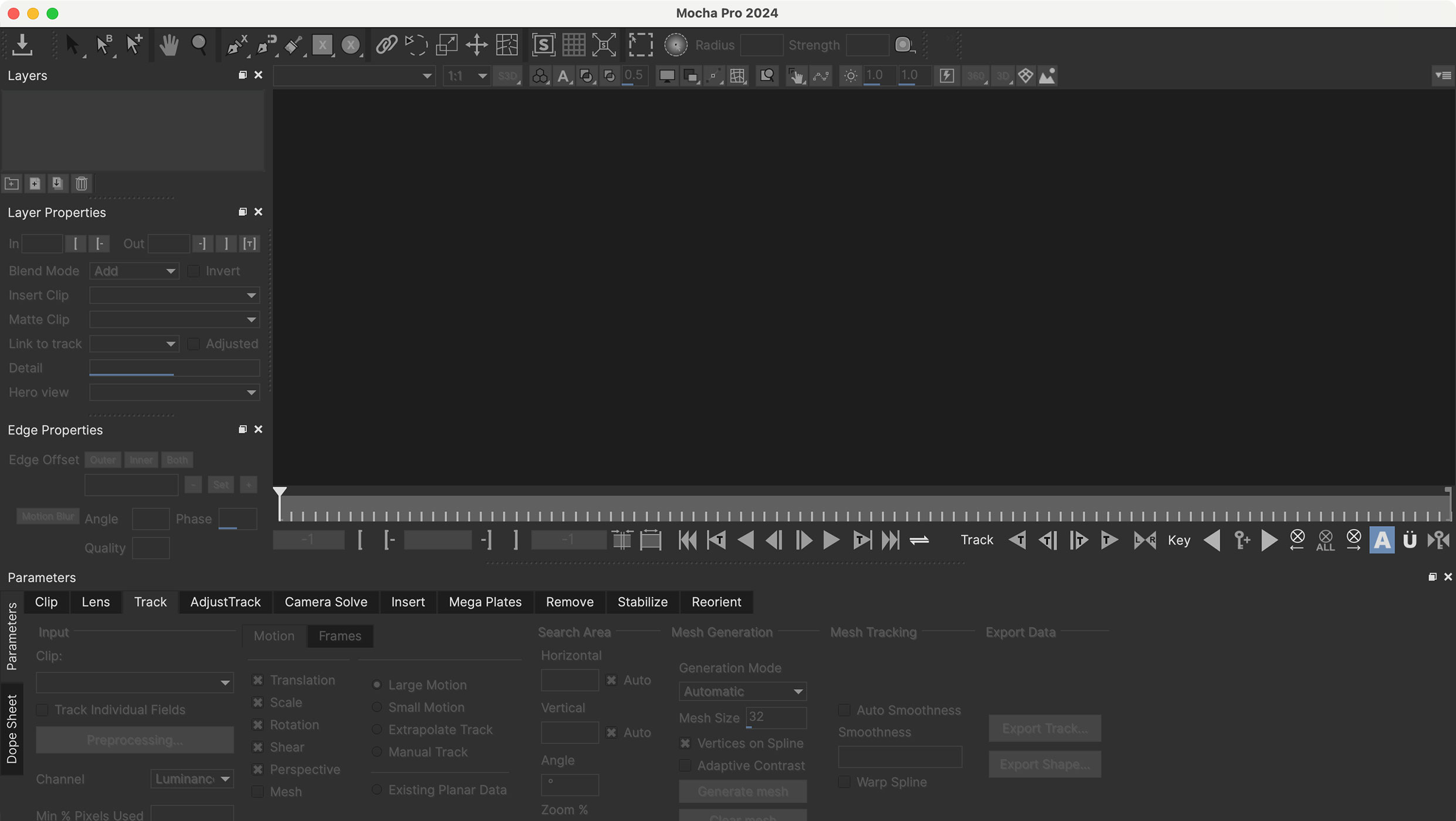Switch to the Camera Solve tab
1456x821 pixels.
coord(326,602)
